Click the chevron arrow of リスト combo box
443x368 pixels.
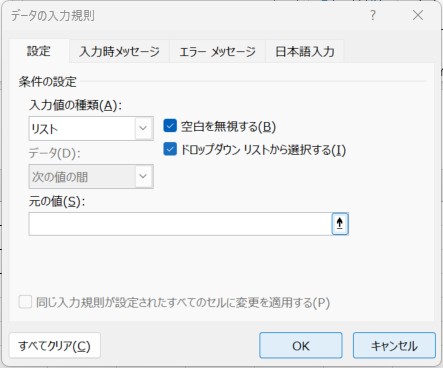point(143,128)
